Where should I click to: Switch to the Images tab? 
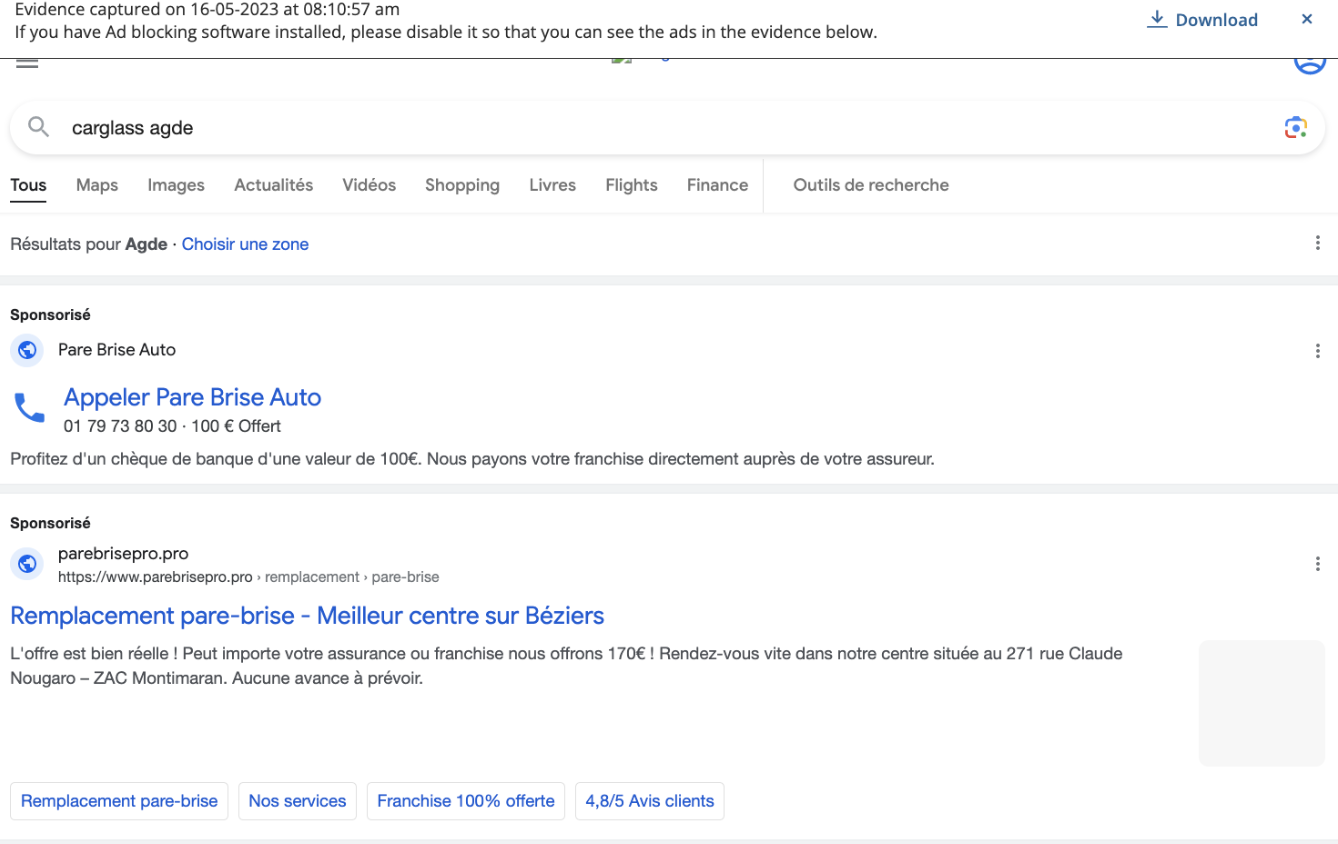(x=176, y=185)
